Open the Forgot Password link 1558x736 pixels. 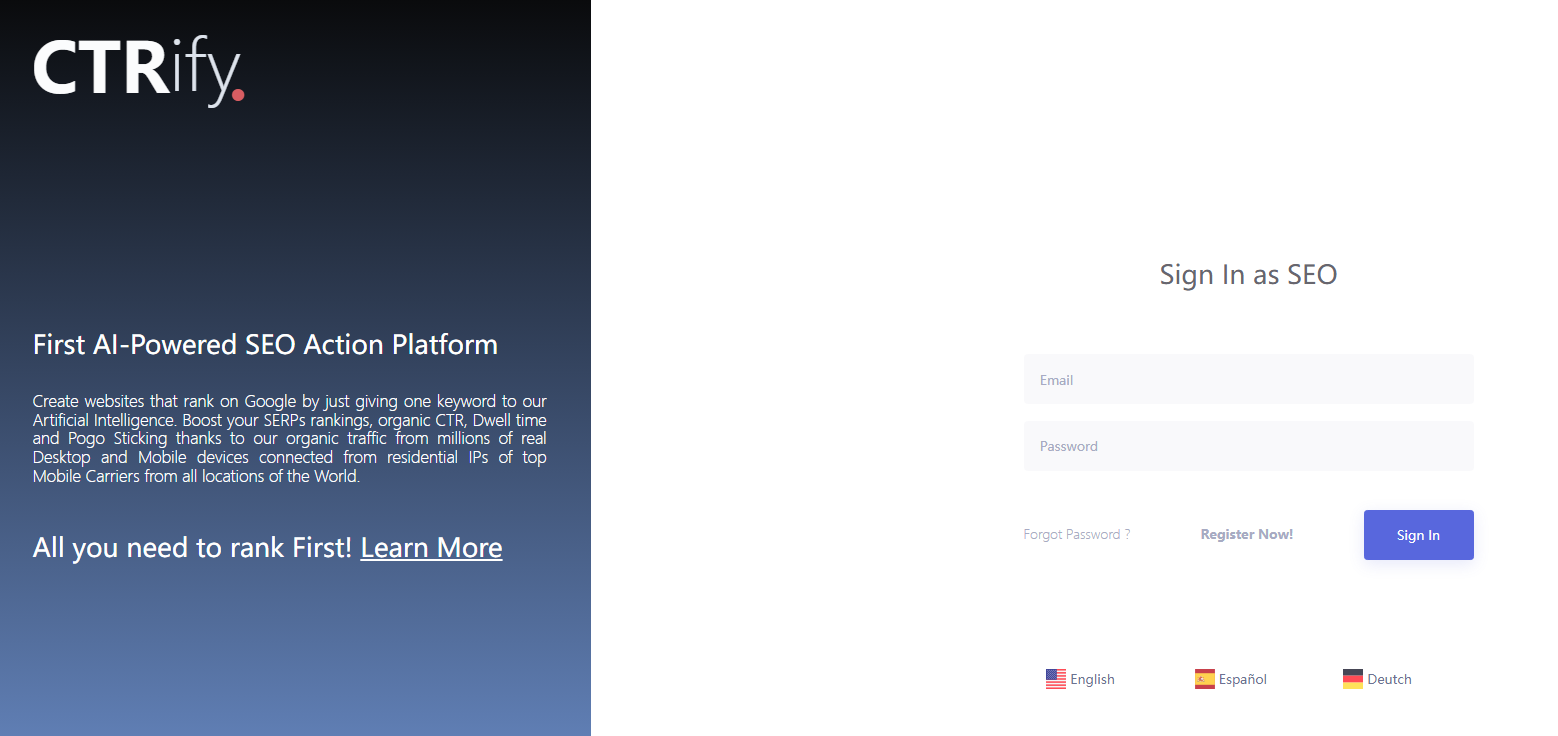(x=1077, y=534)
